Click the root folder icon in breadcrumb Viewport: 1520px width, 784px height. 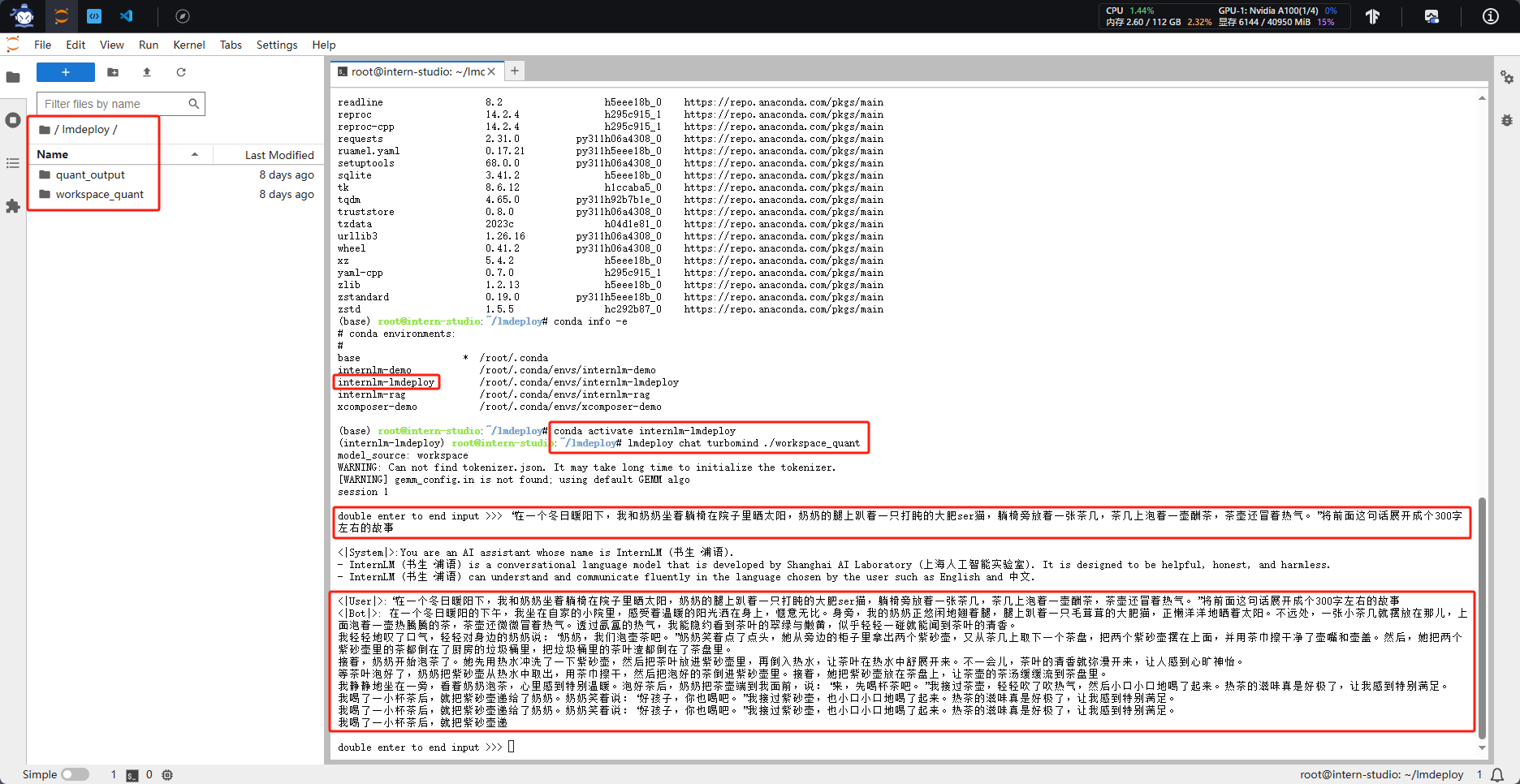[x=45, y=130]
